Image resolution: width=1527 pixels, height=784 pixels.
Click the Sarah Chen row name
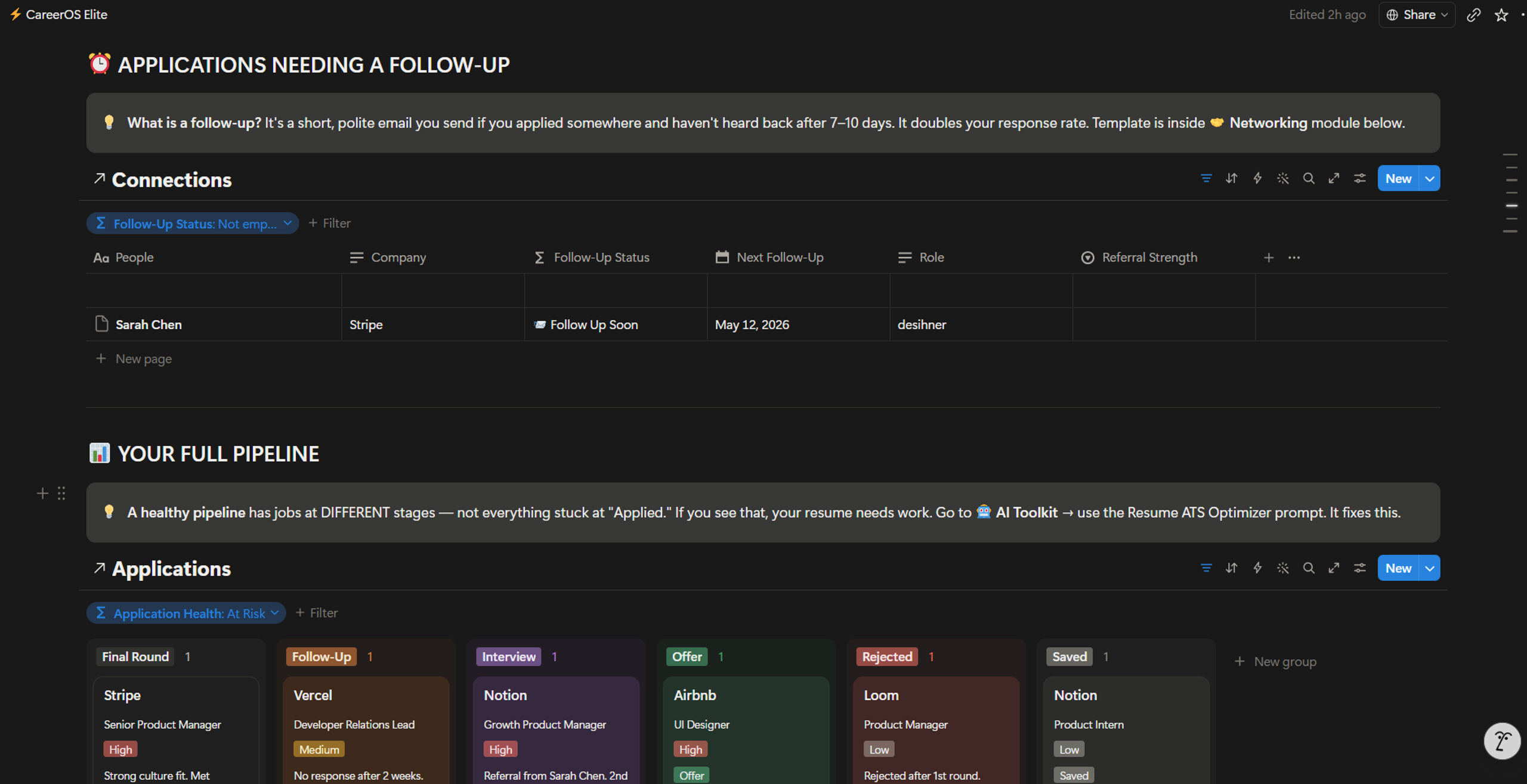click(x=149, y=324)
